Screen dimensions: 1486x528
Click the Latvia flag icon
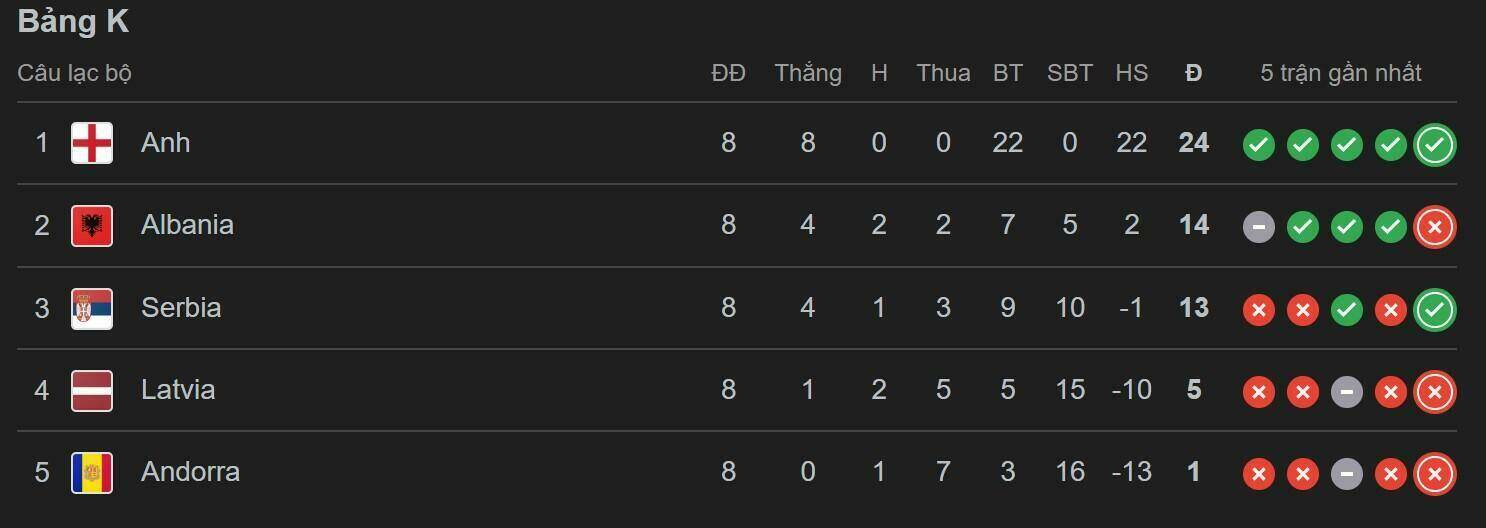[x=92, y=390]
